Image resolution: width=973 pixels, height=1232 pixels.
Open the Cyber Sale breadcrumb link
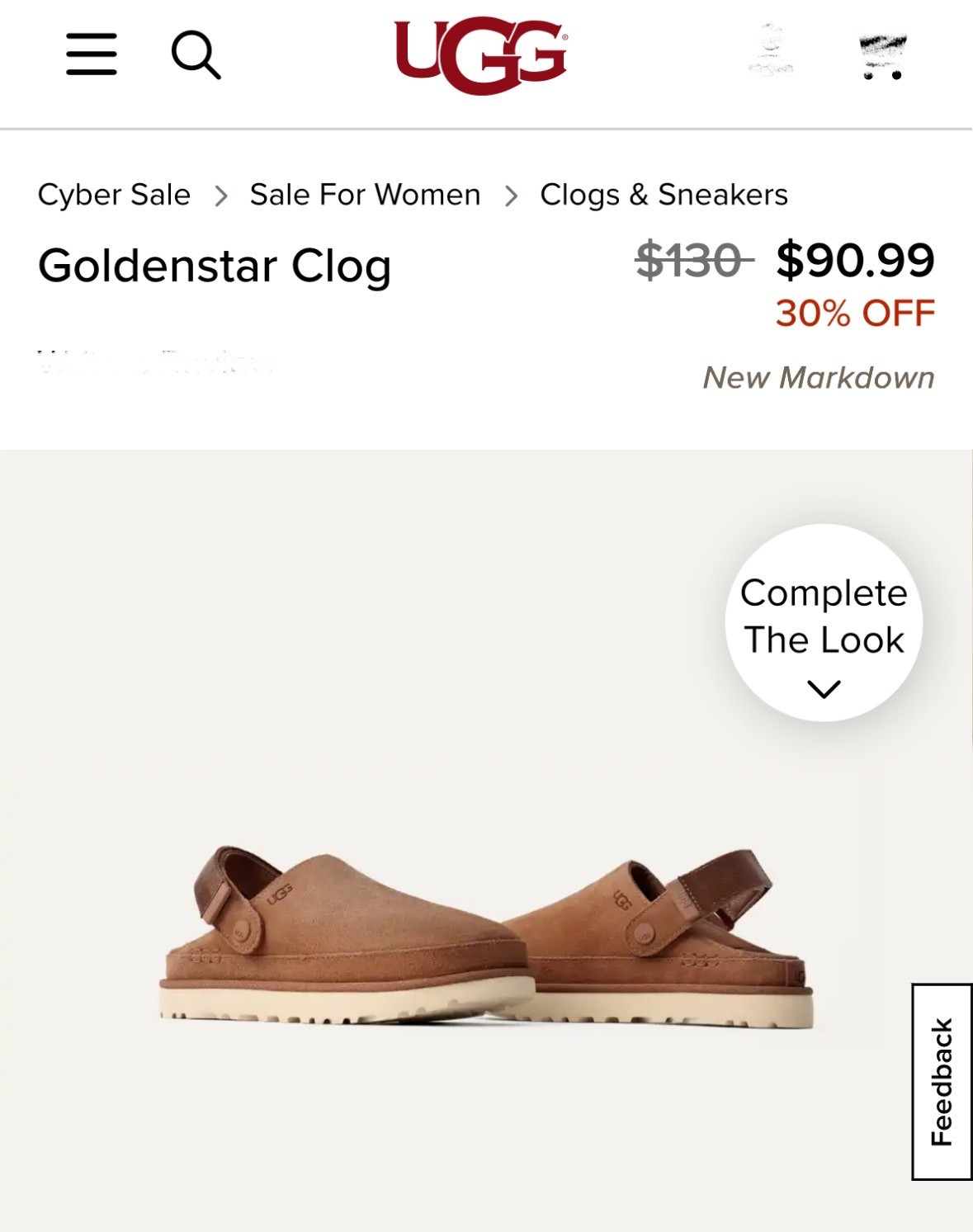(x=115, y=194)
